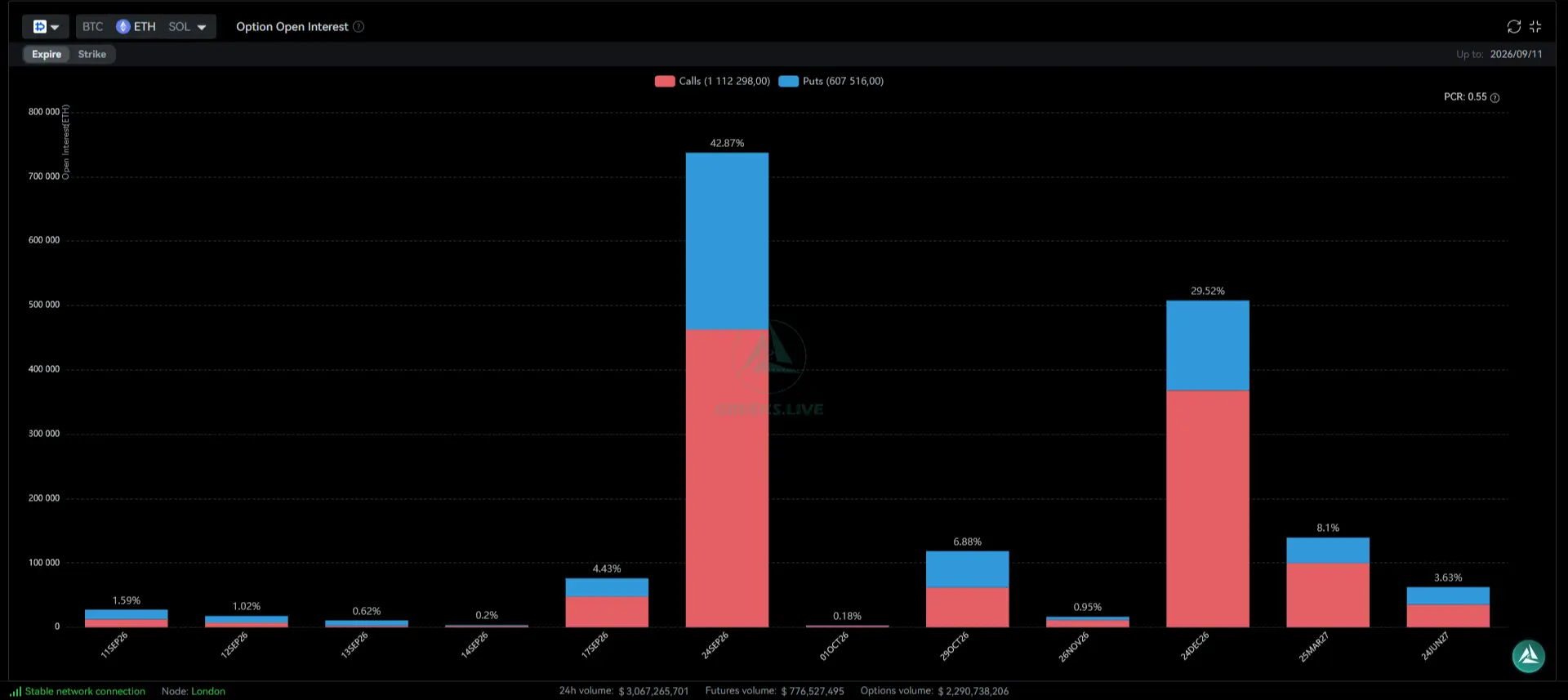Click the 12SEP26 axis label
Image resolution: width=1568 pixels, height=700 pixels.
234,645
